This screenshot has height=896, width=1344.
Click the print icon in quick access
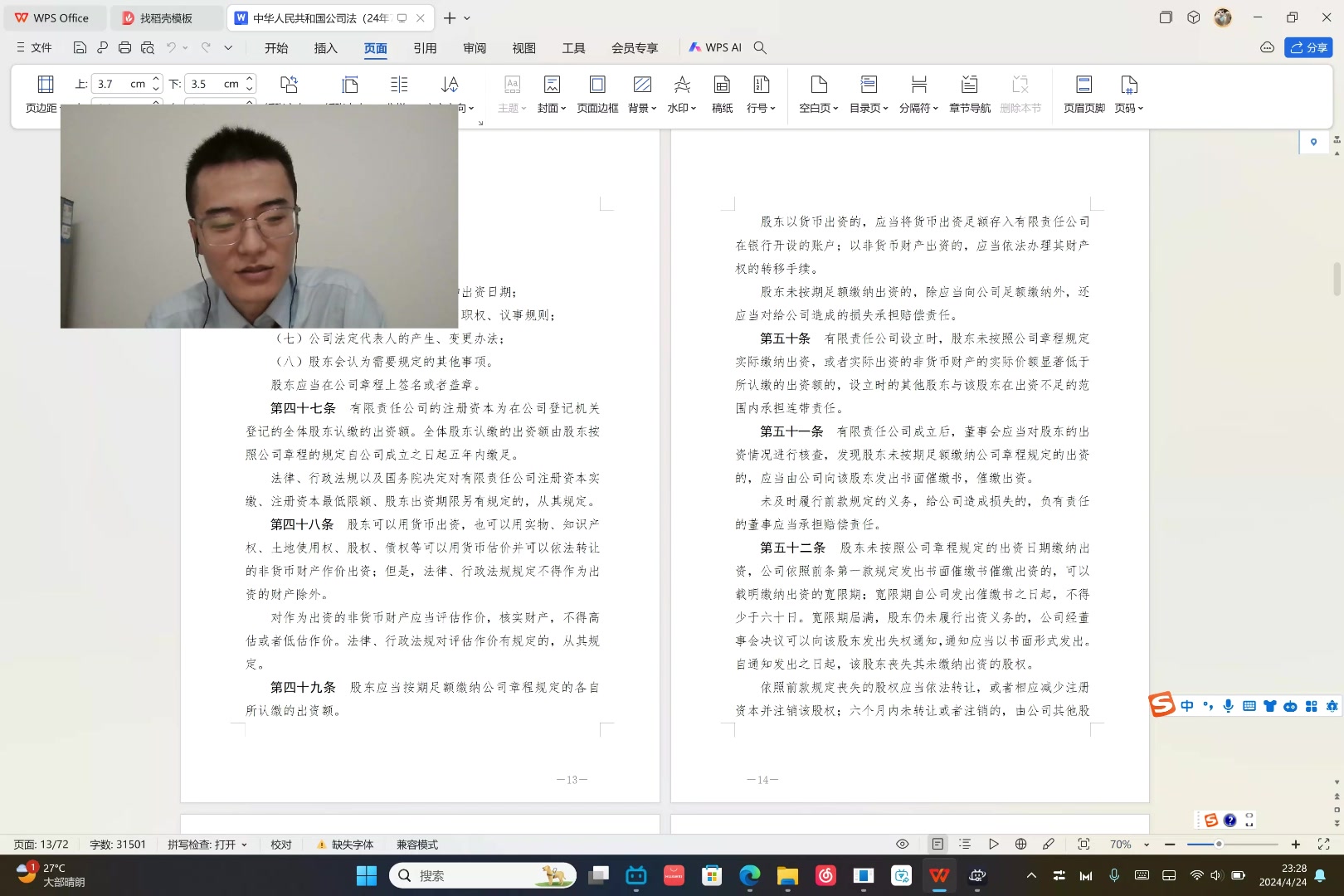click(124, 48)
